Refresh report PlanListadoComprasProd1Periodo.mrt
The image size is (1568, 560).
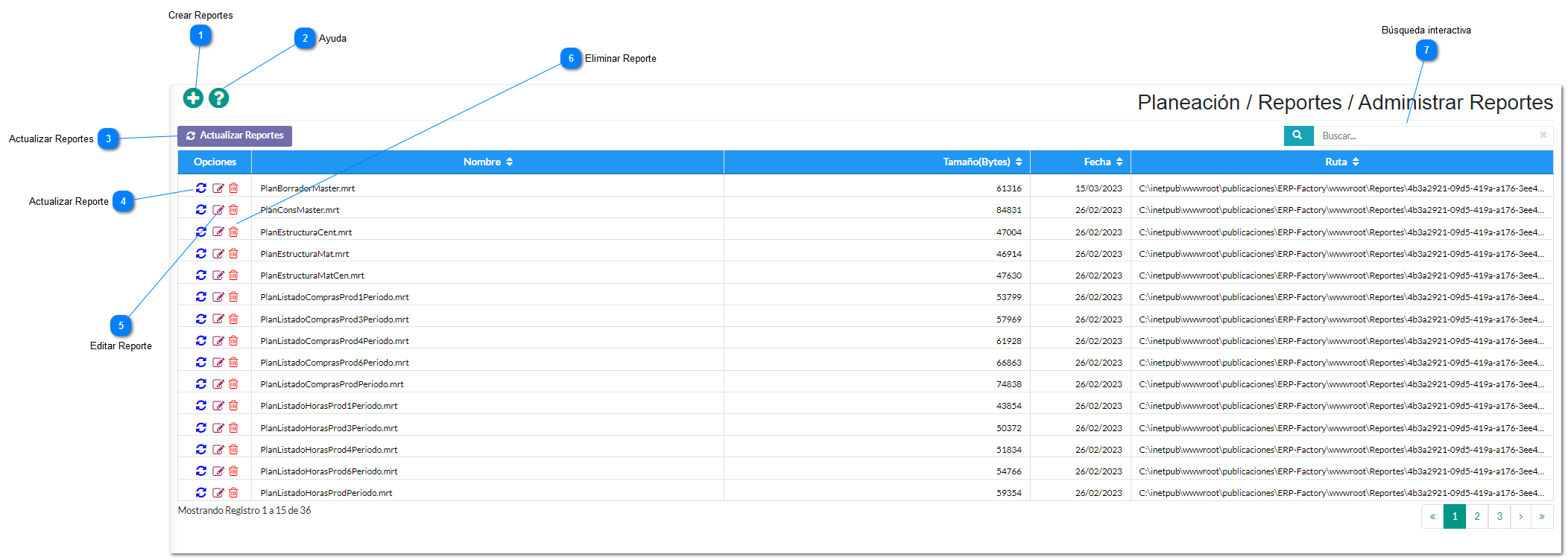[x=201, y=296]
